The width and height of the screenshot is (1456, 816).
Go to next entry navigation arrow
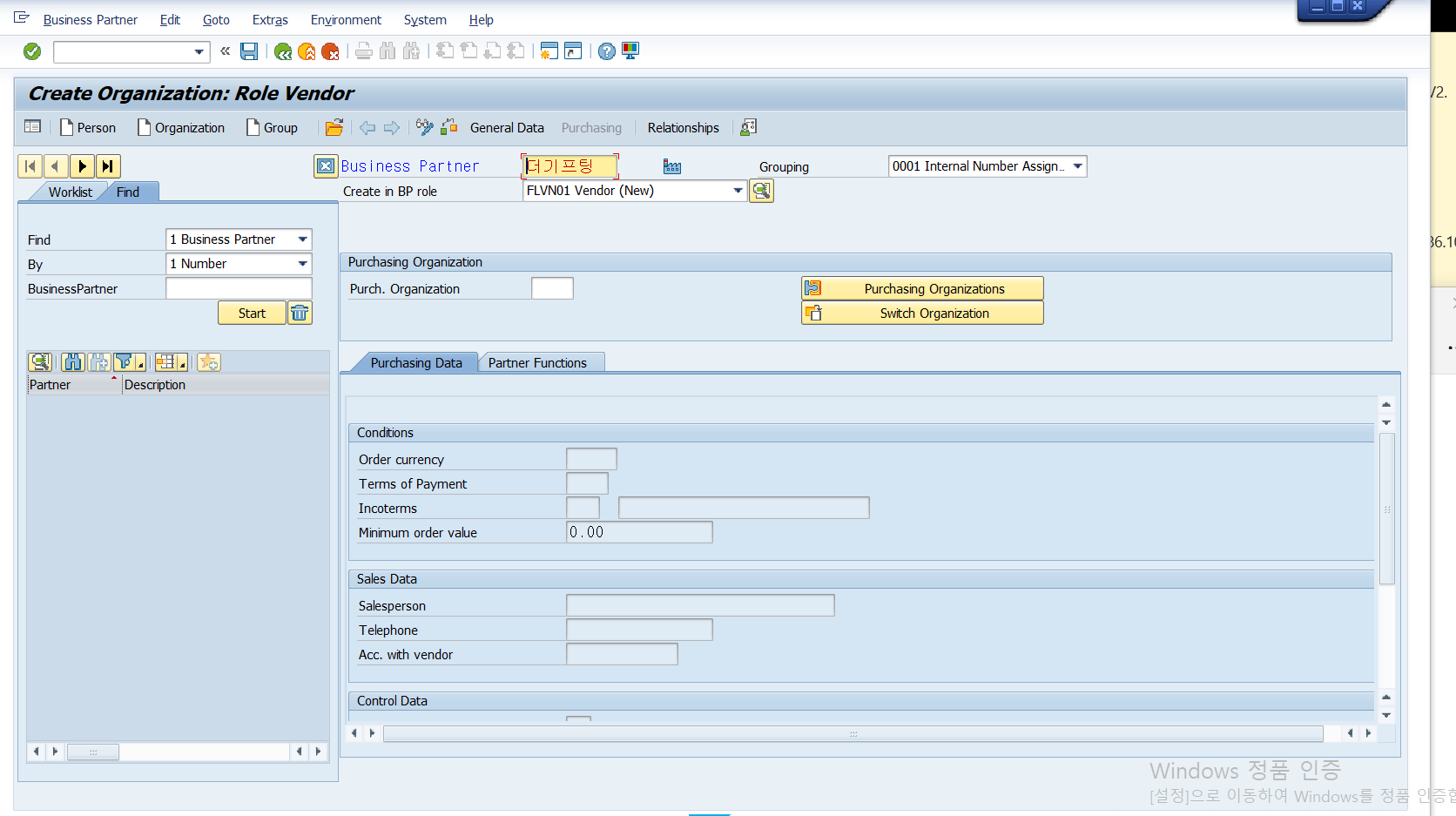[82, 166]
